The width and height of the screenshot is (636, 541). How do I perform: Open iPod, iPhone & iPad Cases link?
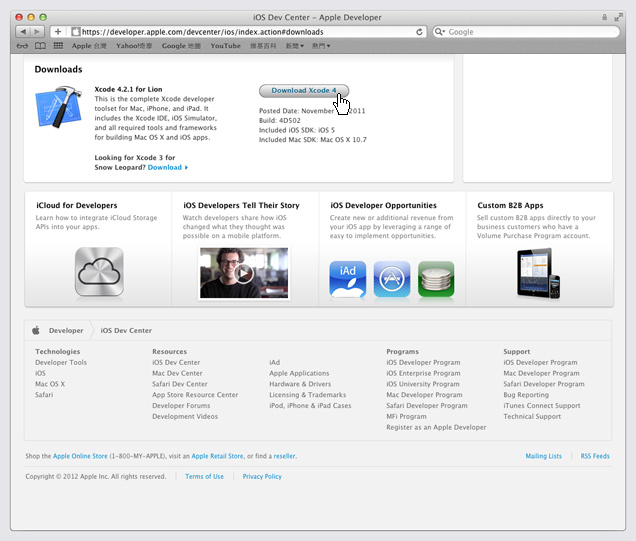pyautogui.click(x=310, y=406)
